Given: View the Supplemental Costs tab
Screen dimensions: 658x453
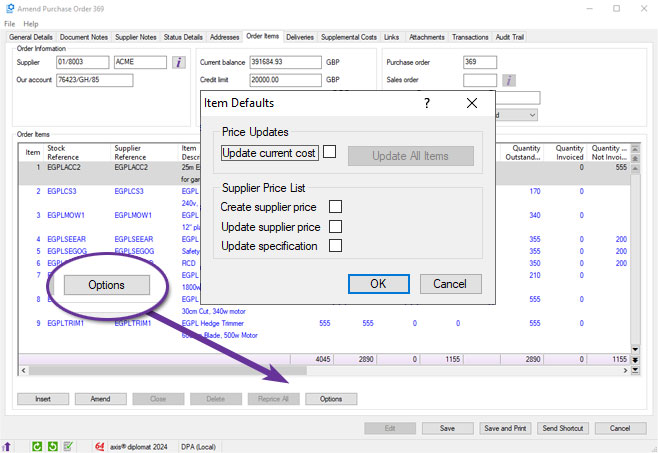Looking at the screenshot, I should pos(349,37).
